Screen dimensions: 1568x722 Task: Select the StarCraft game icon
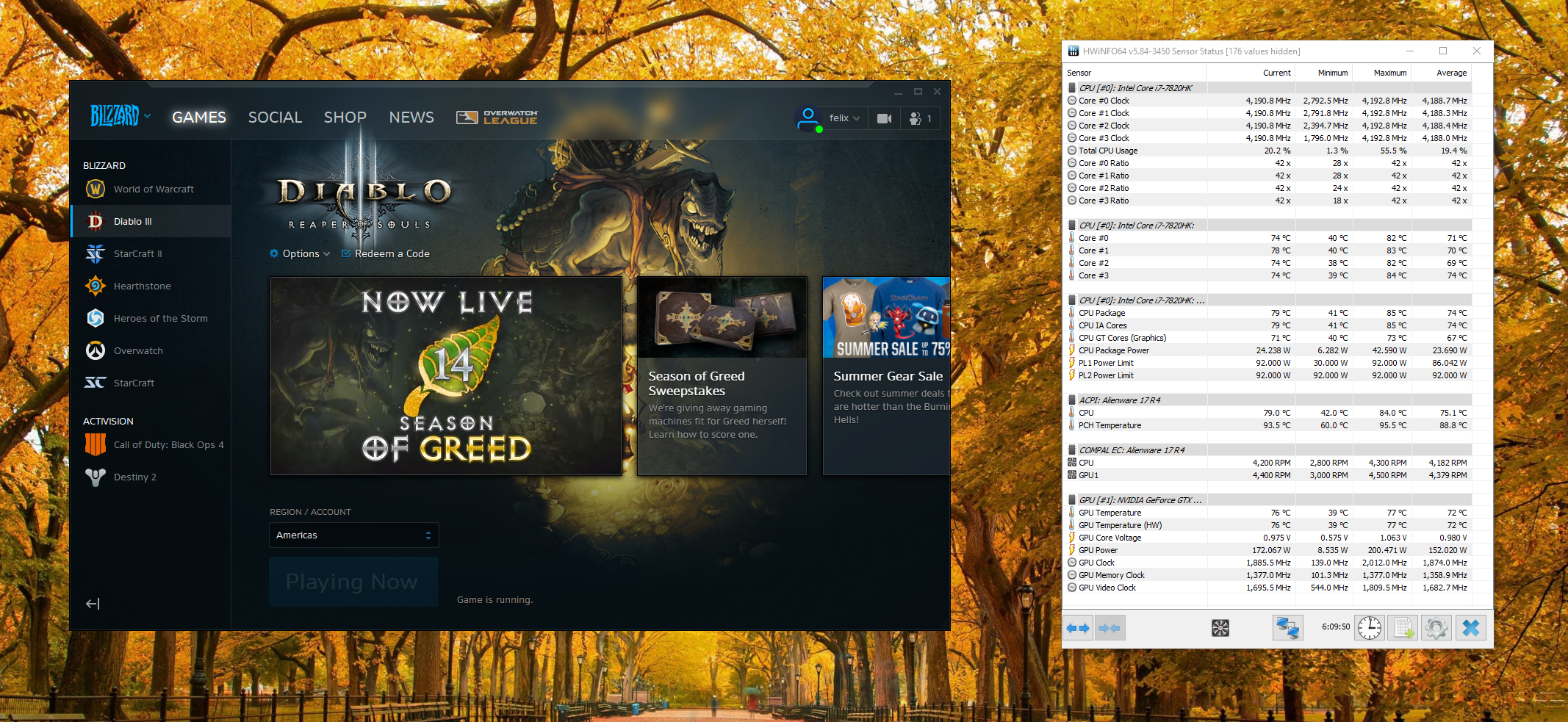pyautogui.click(x=96, y=383)
